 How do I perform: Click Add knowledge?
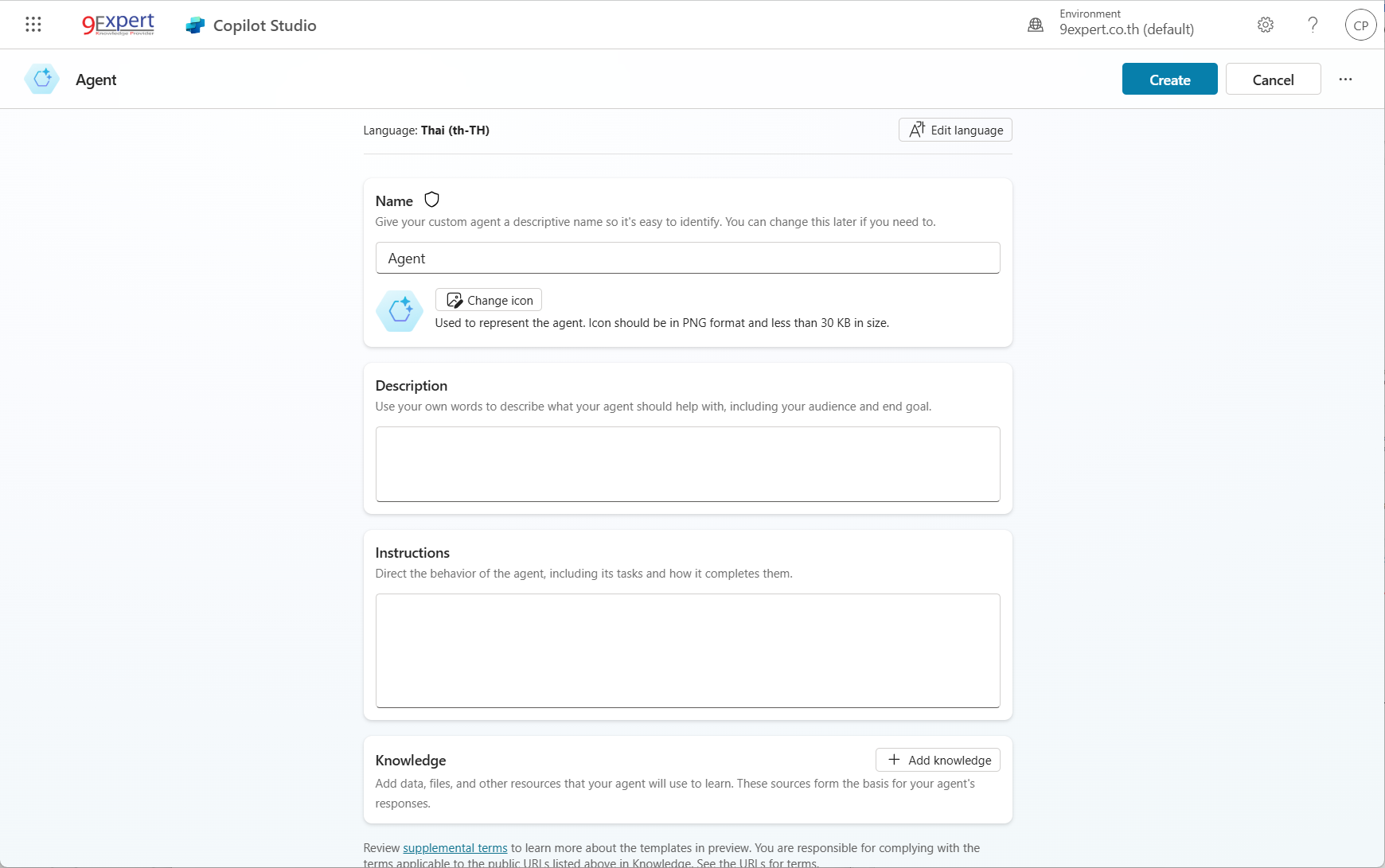coord(937,760)
